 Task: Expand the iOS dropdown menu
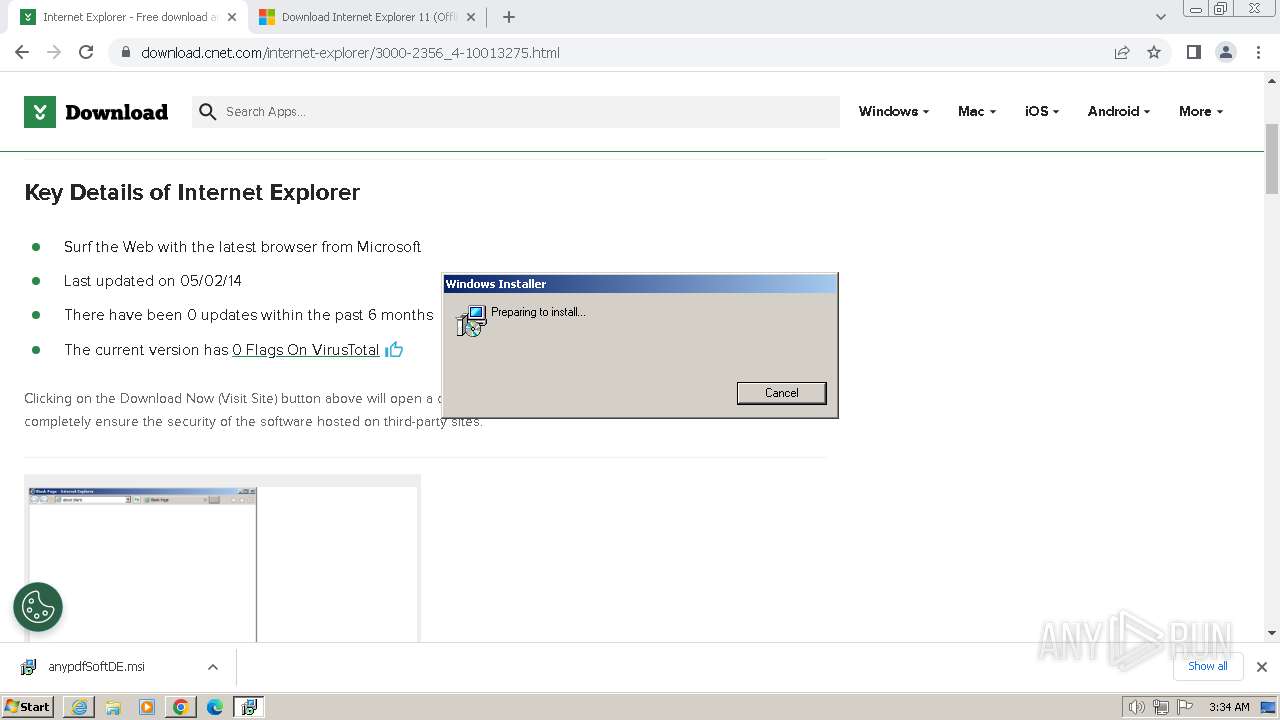pos(1042,112)
